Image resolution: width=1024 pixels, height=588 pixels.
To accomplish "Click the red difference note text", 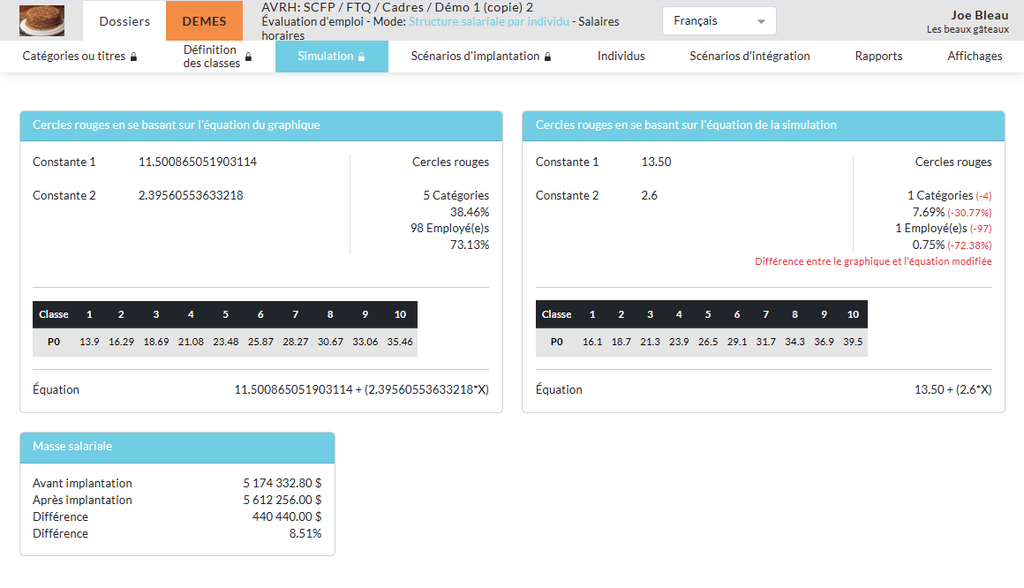I will coord(873,261).
